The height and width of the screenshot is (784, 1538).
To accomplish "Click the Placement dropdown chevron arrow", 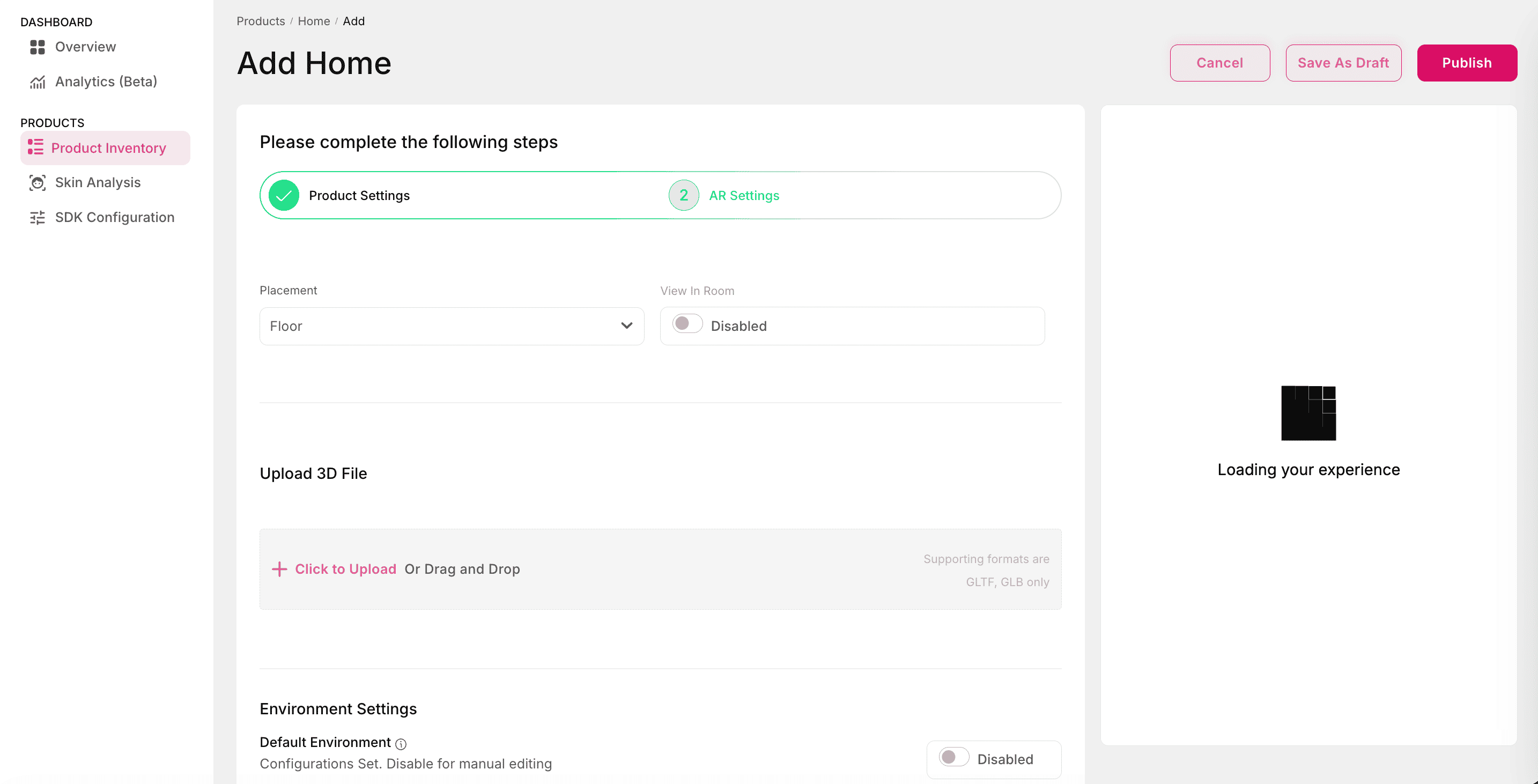I will [x=626, y=326].
